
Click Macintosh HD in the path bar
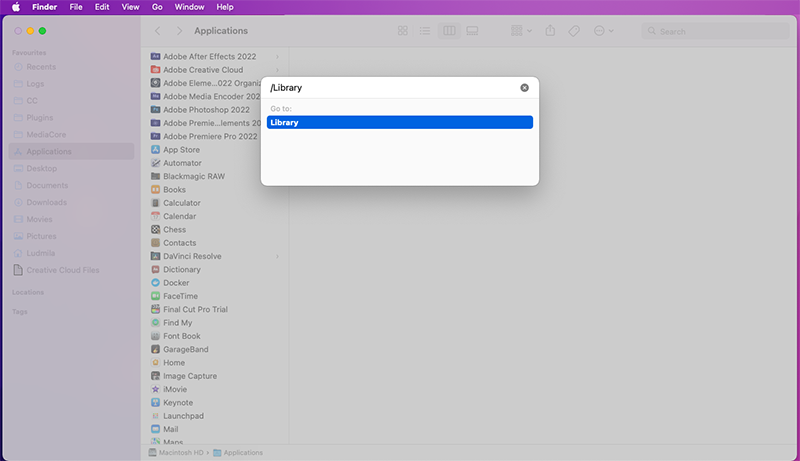pyautogui.click(x=176, y=452)
